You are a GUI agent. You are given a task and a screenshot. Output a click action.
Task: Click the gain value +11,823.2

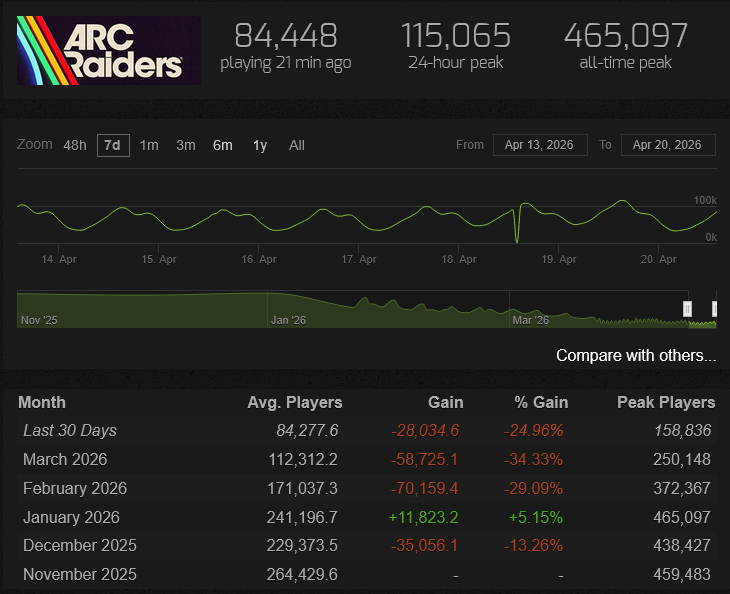tap(424, 517)
